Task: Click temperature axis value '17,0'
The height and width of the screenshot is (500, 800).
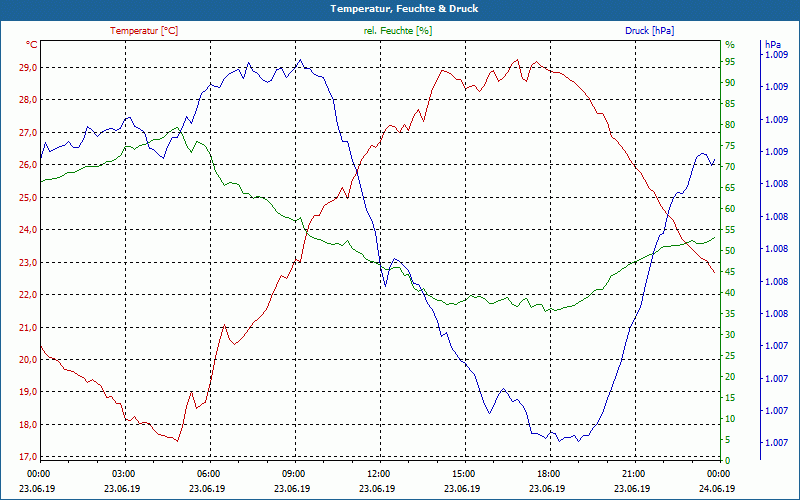Action: point(29,457)
